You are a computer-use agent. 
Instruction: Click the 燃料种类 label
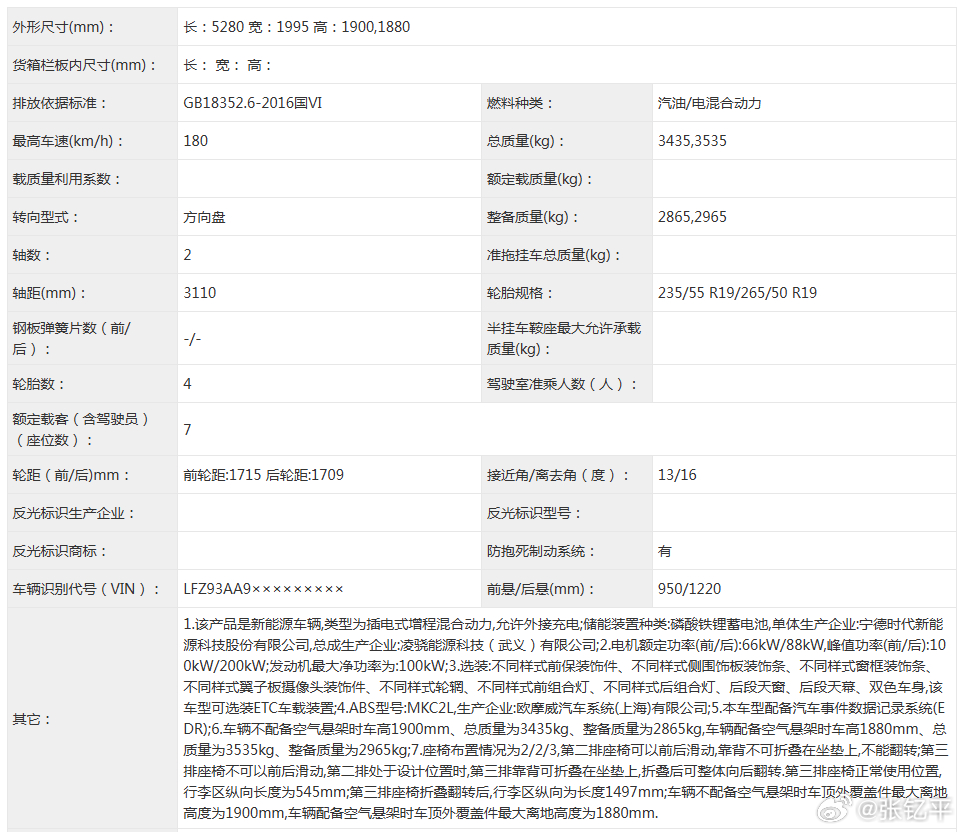[520, 103]
